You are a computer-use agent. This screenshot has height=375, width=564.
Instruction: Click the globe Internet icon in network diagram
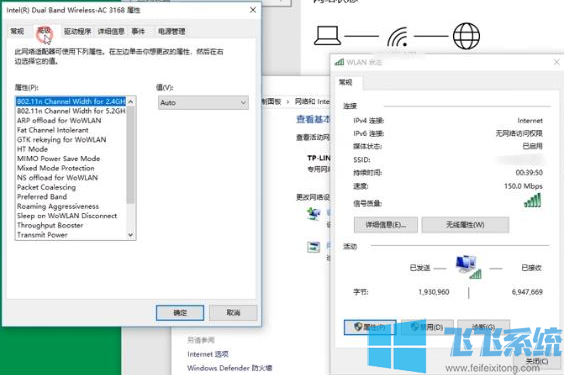point(466,36)
